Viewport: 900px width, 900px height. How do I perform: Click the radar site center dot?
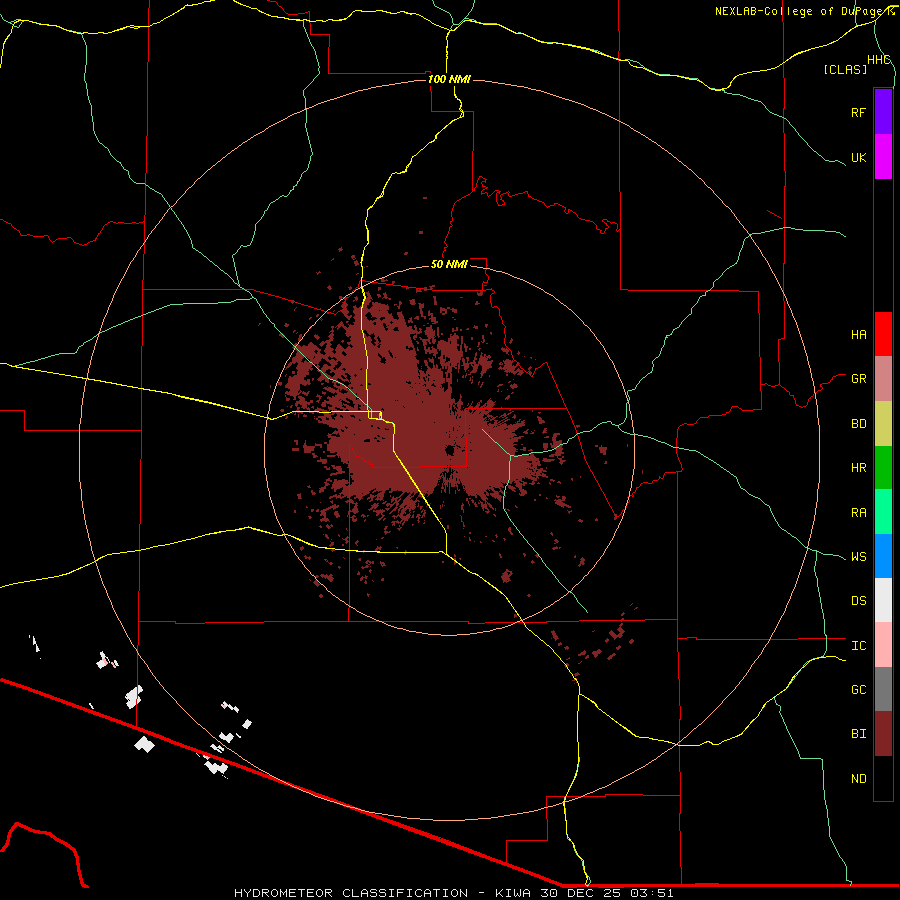450,451
